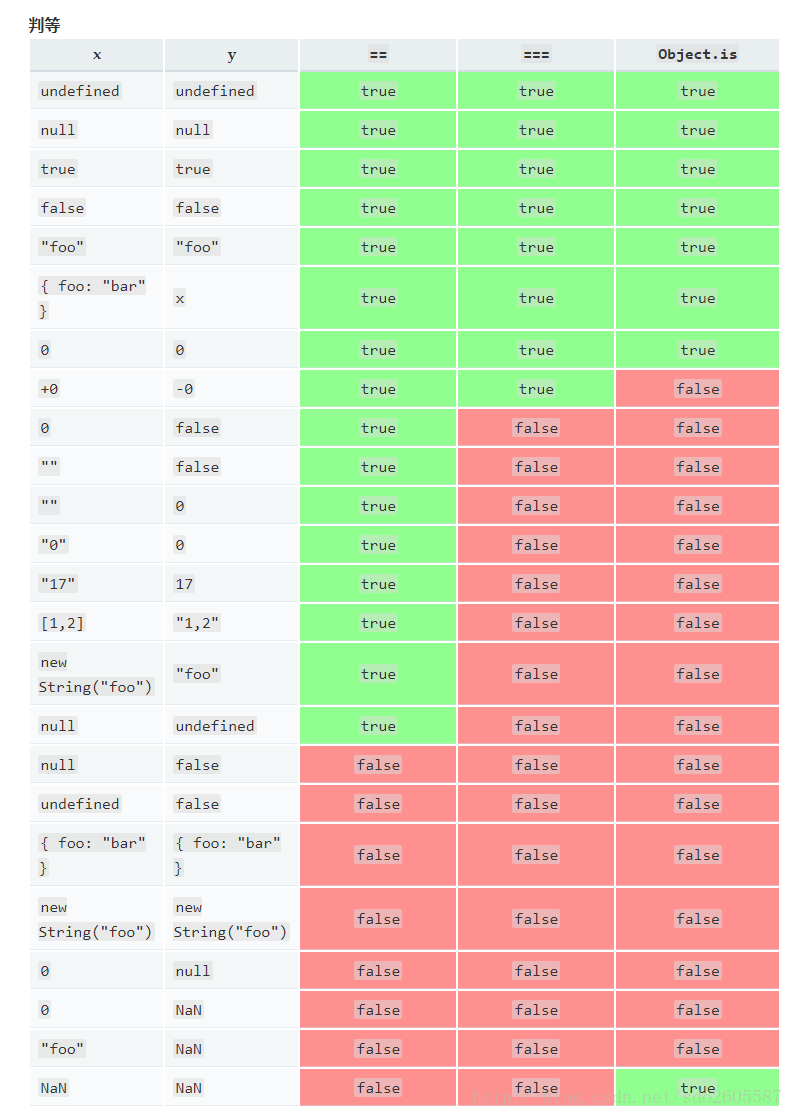Click the red Object.is false cell for +0 row
The height and width of the screenshot is (1117, 793).
click(698, 389)
